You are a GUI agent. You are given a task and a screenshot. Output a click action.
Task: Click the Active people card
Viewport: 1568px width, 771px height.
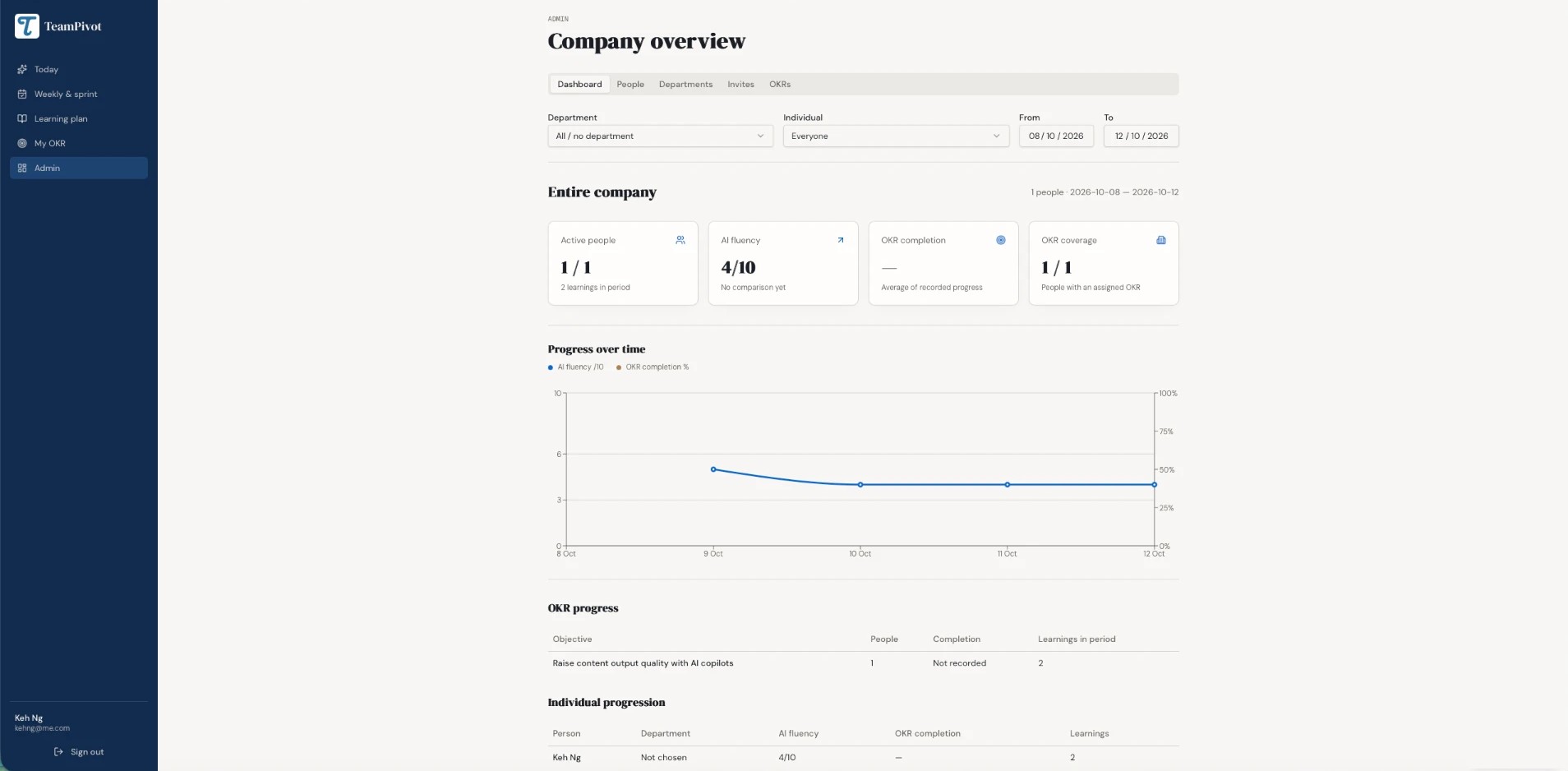(x=623, y=263)
